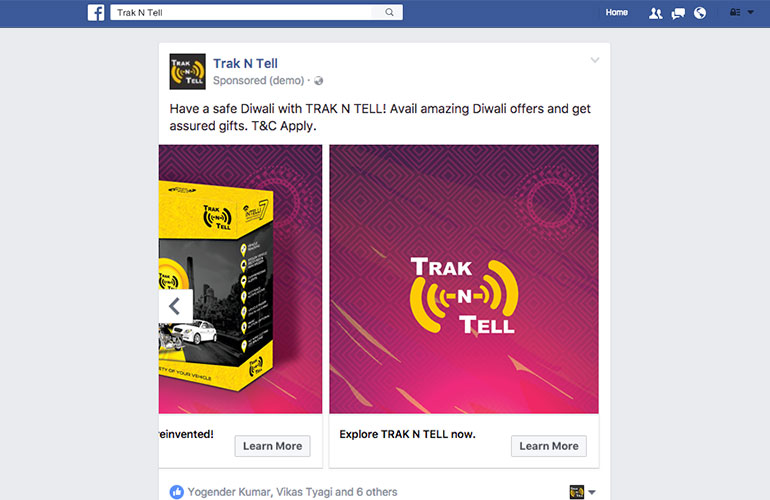Open the Trak N Tell logo carousel image
Image resolution: width=770 pixels, height=500 pixels.
pyautogui.click(x=464, y=279)
